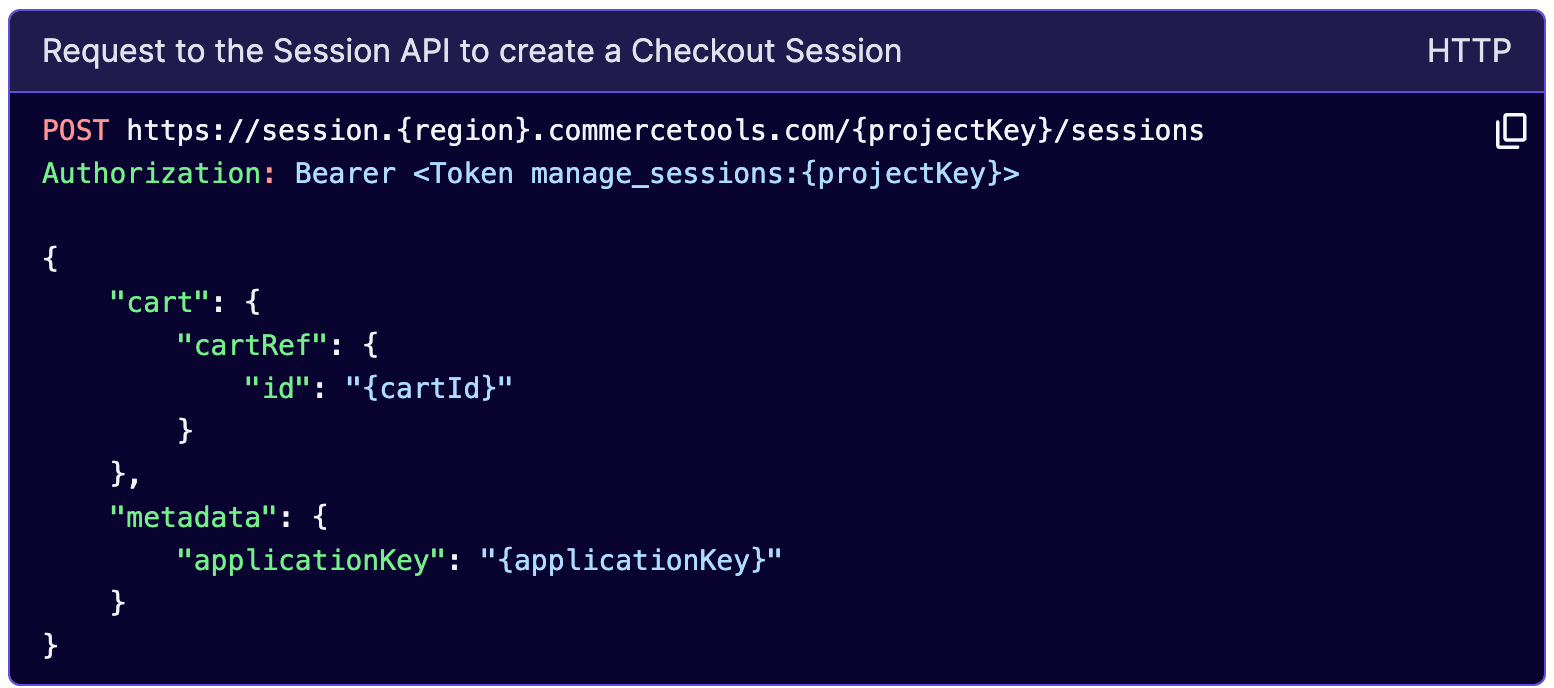This screenshot has width=1554, height=688.
Task: Click the "metadata" JSON key
Action: pyautogui.click(x=194, y=517)
